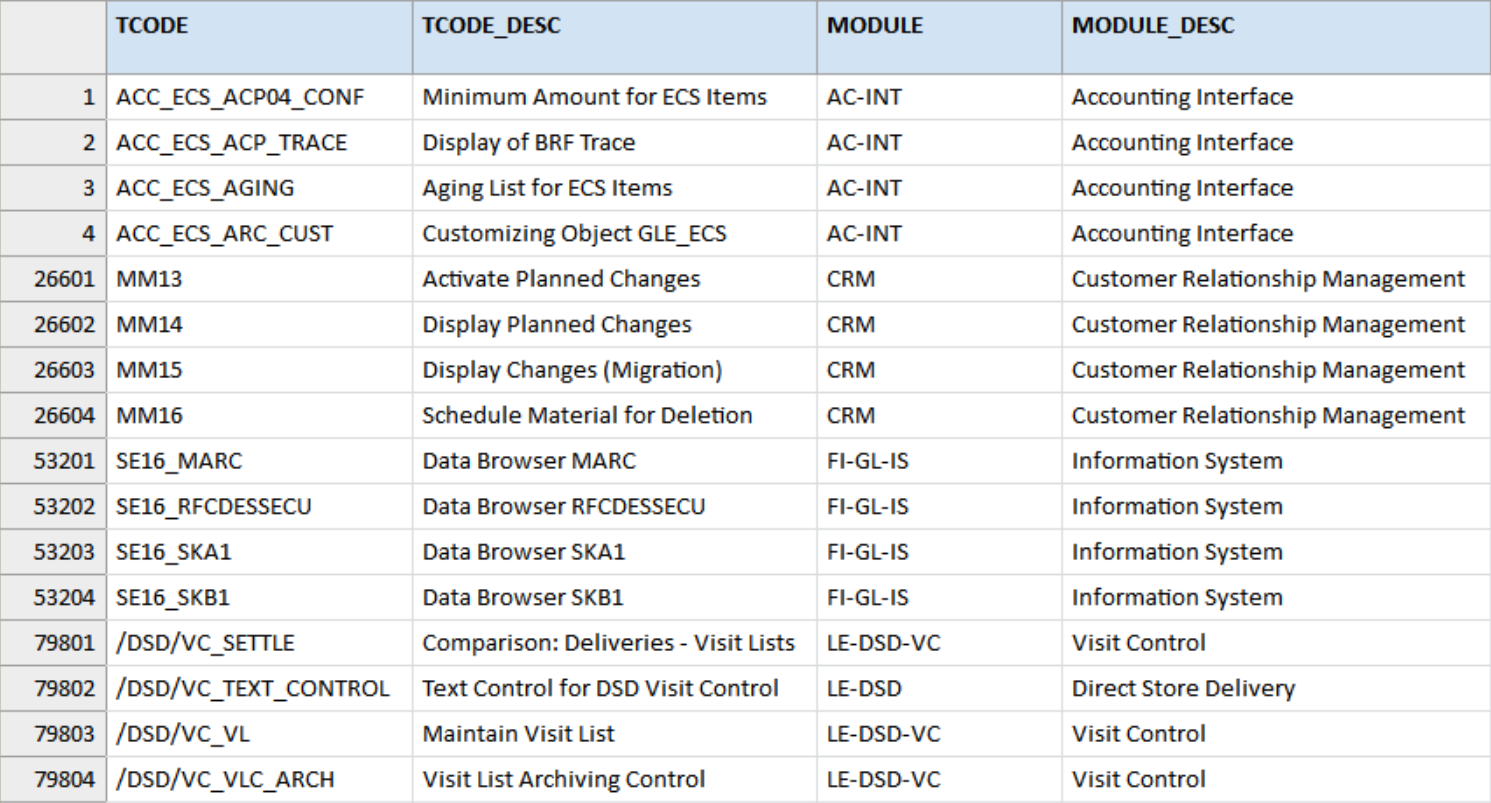The image size is (1491, 803).
Task: Select the LE-DSD module cell
Action: (939, 688)
